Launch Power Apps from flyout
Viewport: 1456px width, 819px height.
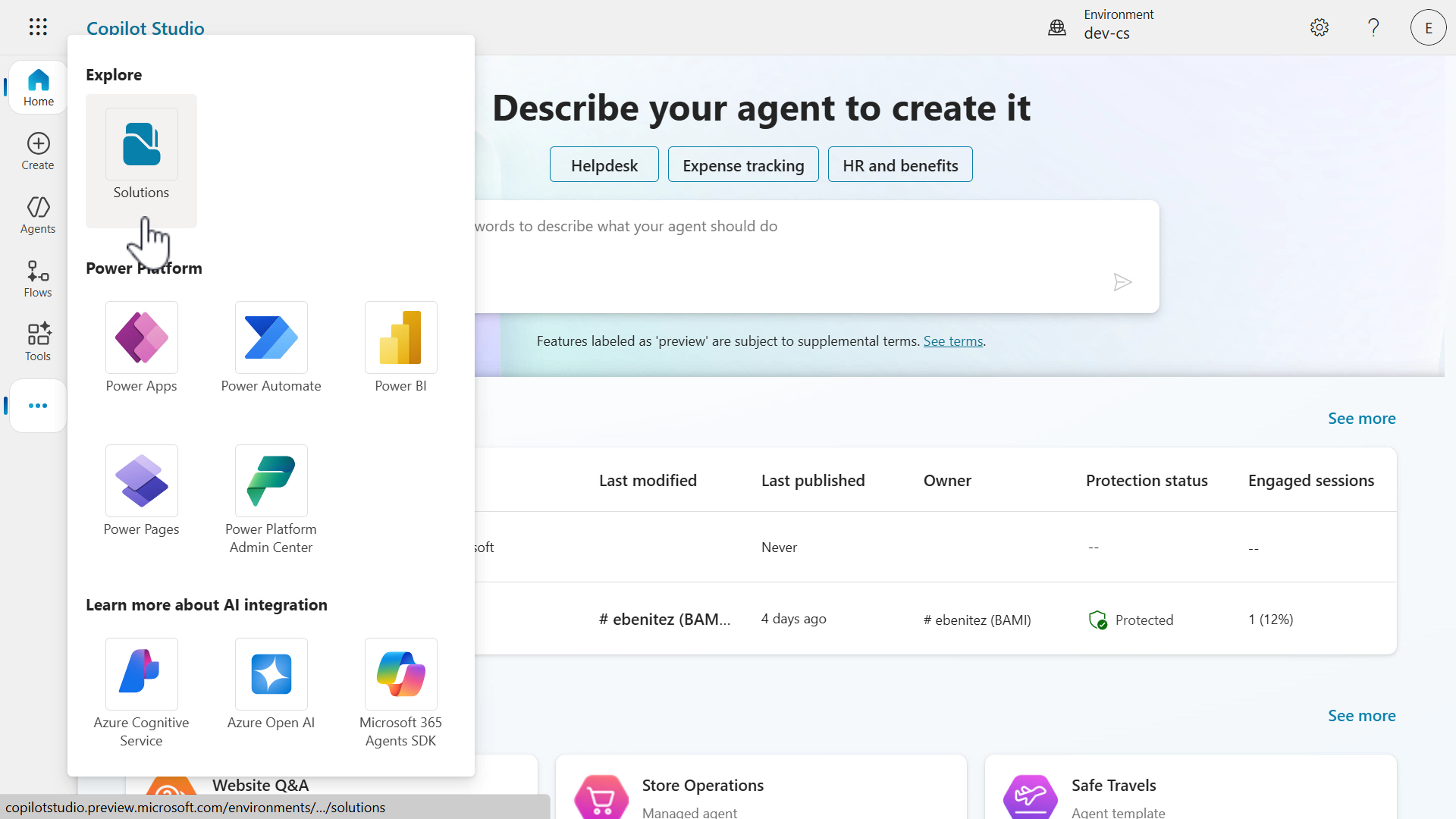tap(141, 347)
